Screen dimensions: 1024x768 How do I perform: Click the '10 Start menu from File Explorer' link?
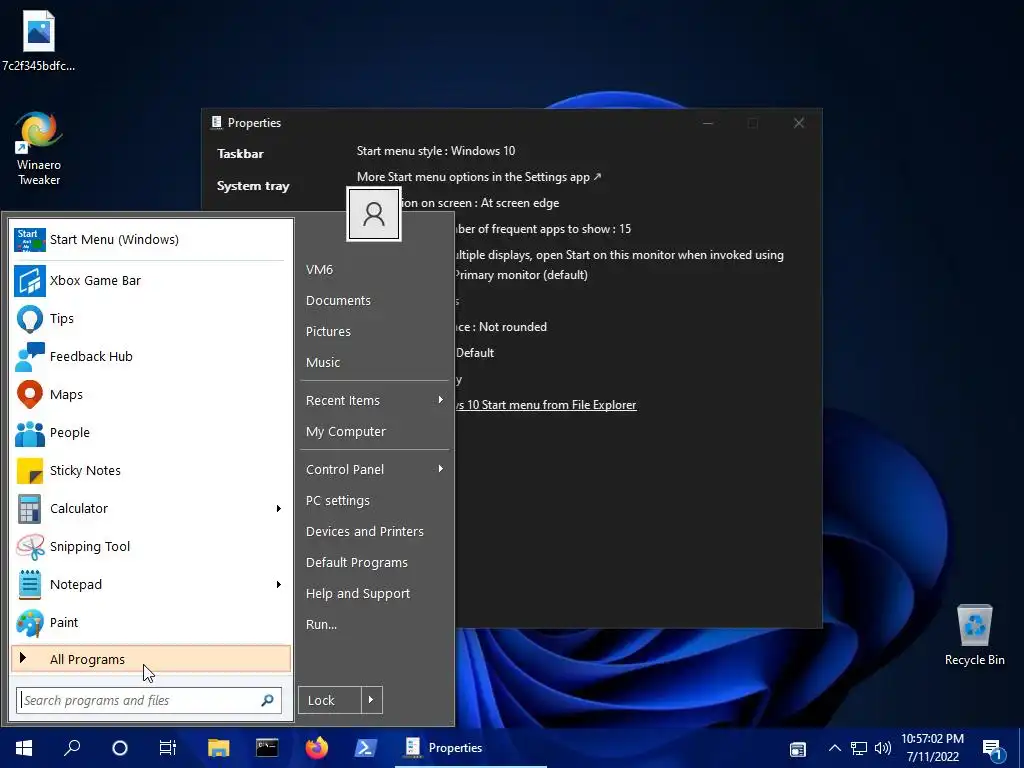[552, 405]
